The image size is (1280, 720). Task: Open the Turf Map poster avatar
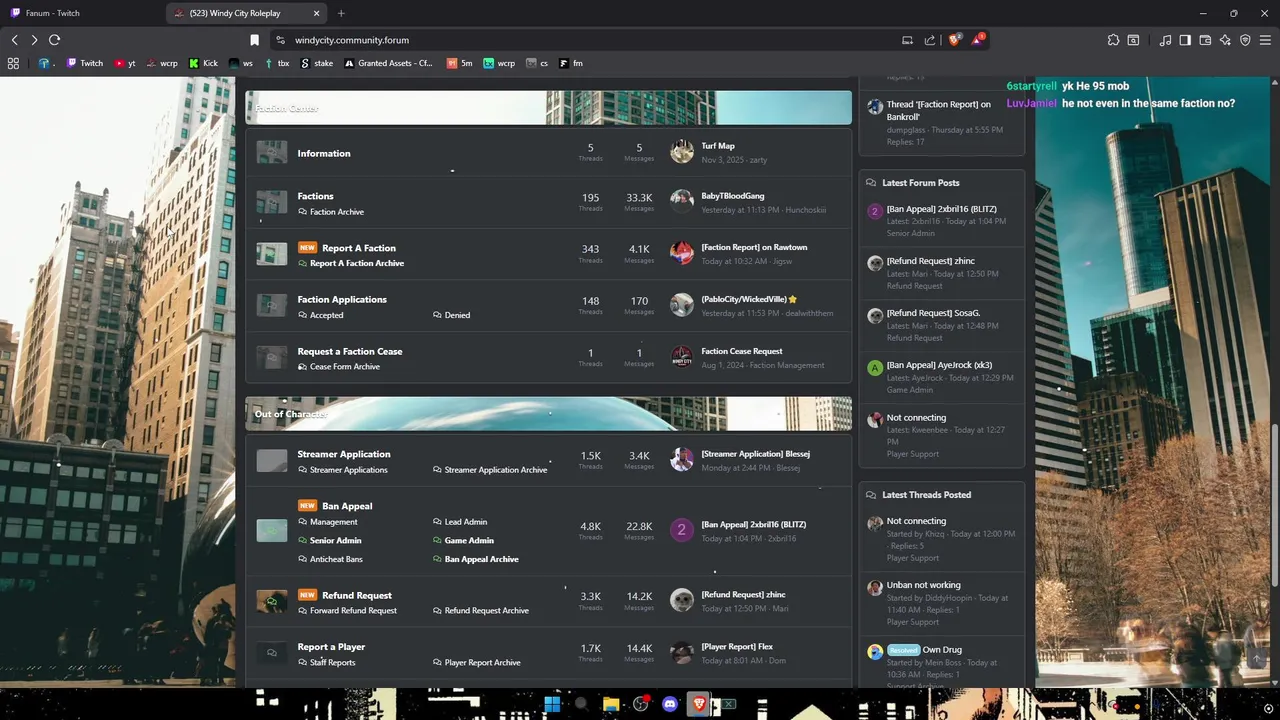682,152
